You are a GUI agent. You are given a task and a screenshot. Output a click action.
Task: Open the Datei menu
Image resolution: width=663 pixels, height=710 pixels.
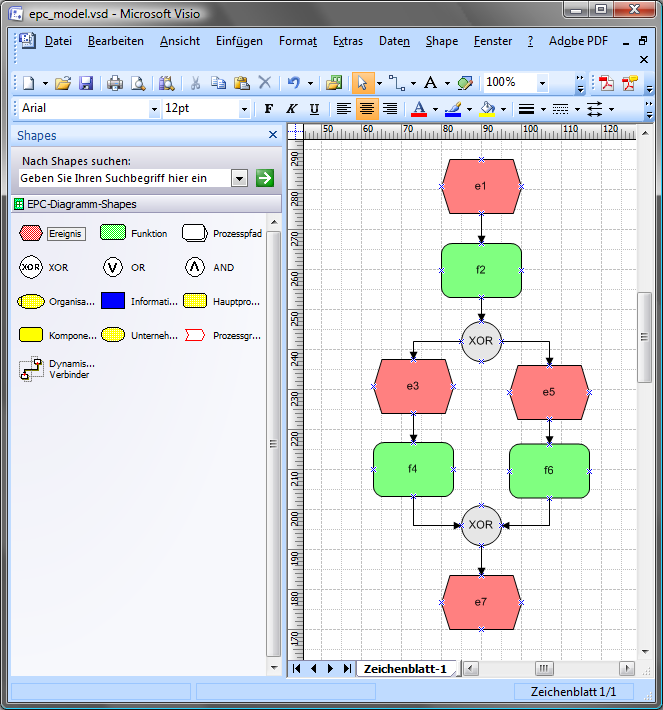click(58, 41)
